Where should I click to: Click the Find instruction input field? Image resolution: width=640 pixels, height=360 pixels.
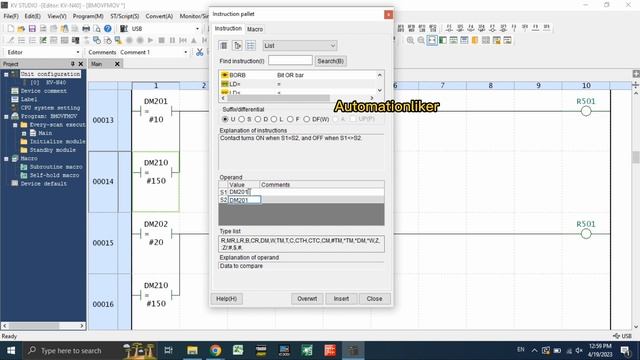coord(290,60)
